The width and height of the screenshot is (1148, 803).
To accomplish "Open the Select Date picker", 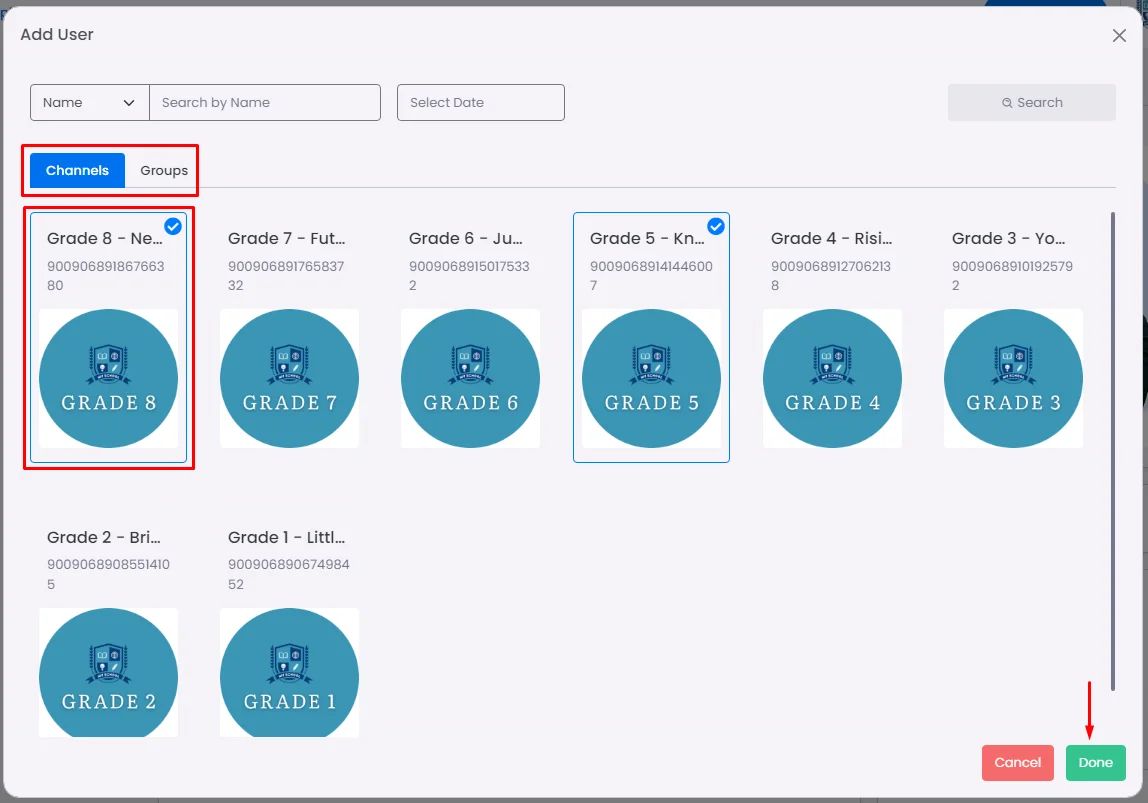I will pos(480,103).
